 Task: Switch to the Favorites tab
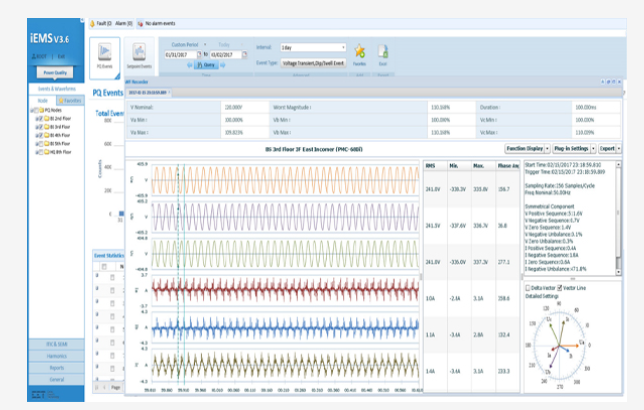70,100
